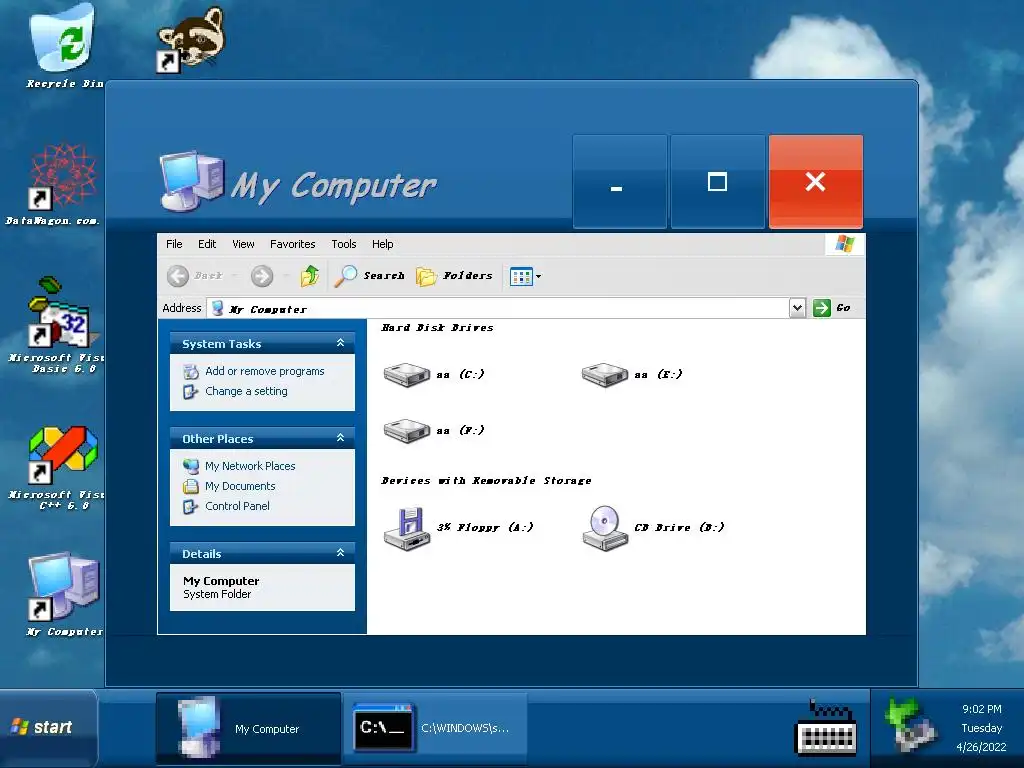Image resolution: width=1024 pixels, height=768 pixels.
Task: Open the Help menu
Action: coord(383,244)
